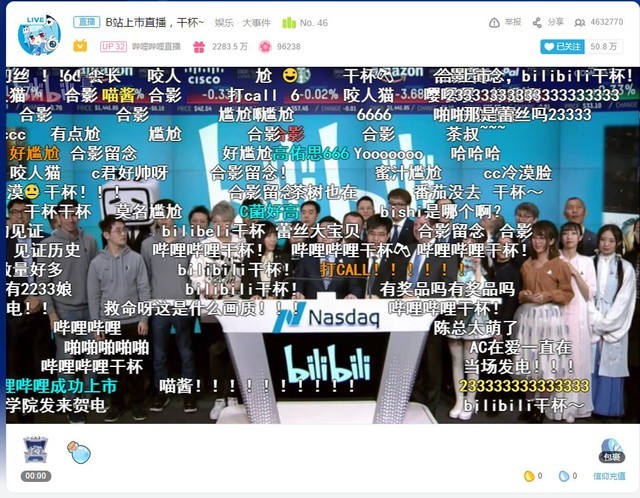Open the 包裹 backpack icon
Image resolution: width=640 pixels, height=498 pixels.
pyautogui.click(x=612, y=451)
